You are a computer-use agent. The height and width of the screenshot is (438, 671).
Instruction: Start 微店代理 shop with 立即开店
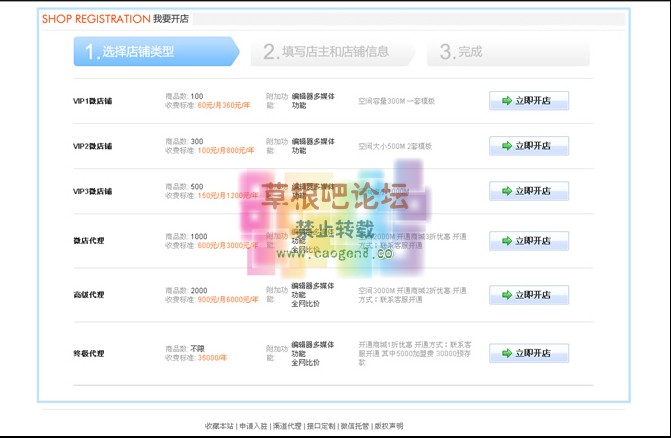tap(528, 240)
